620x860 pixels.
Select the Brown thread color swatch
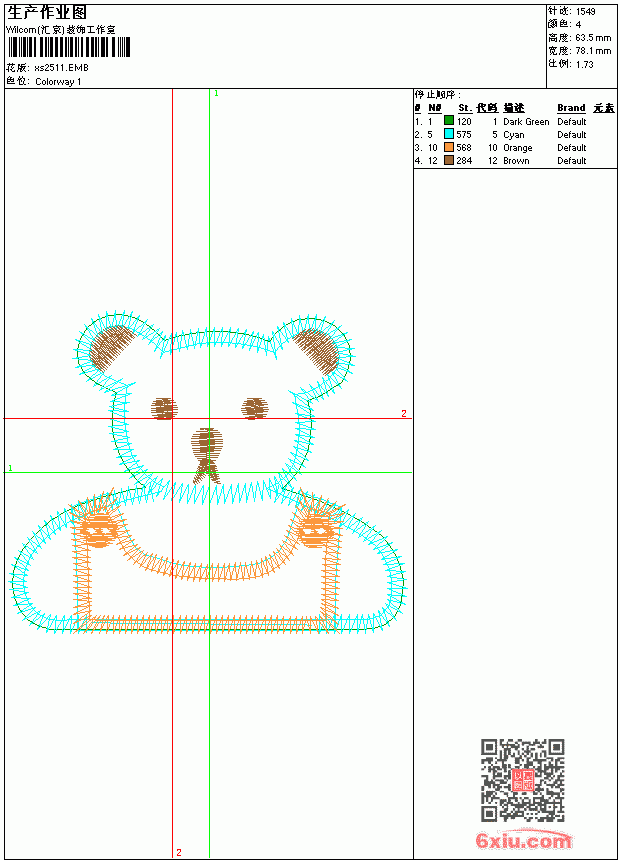(449, 160)
